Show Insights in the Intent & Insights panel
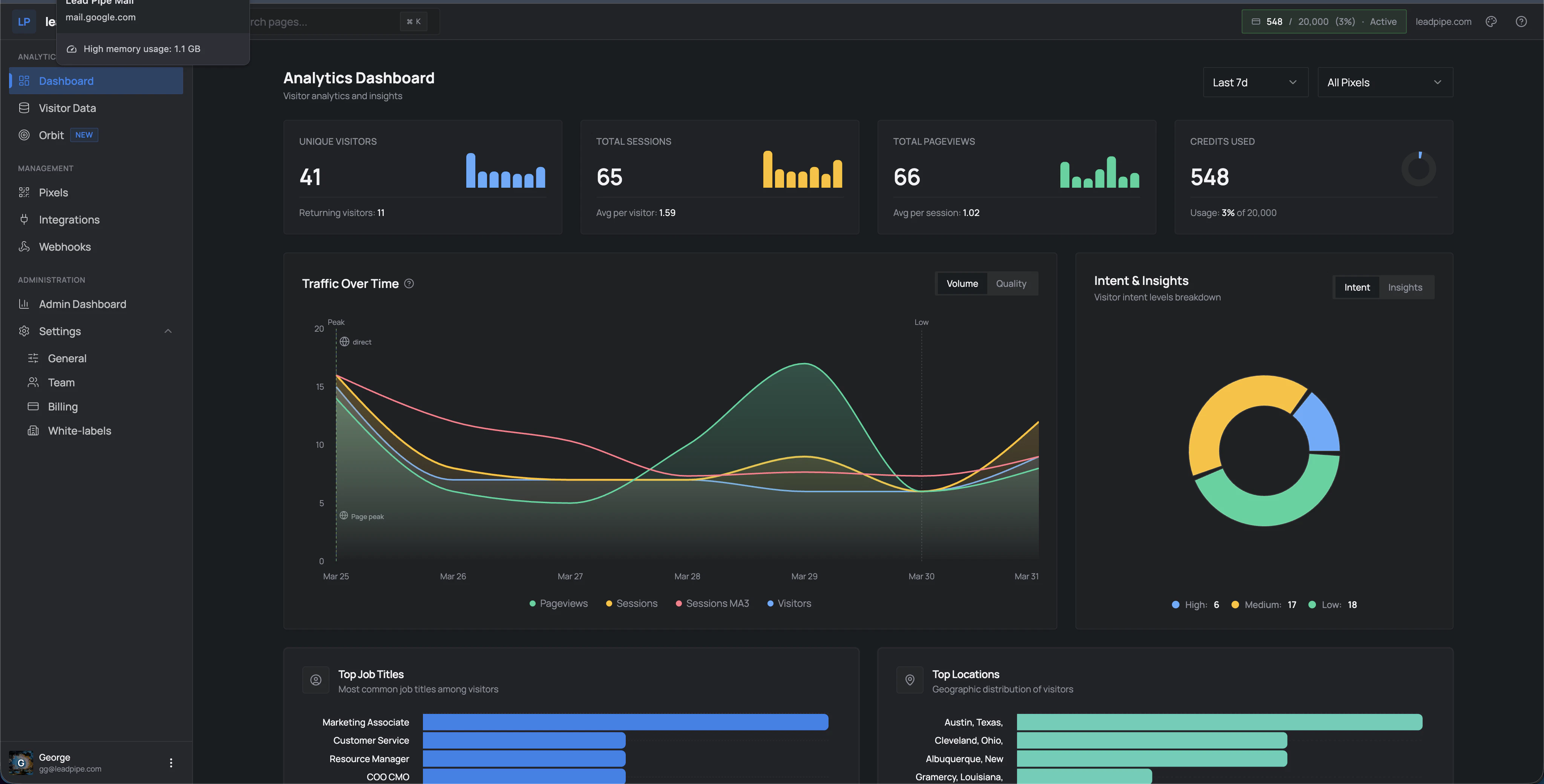The width and height of the screenshot is (1544, 784). (x=1406, y=287)
